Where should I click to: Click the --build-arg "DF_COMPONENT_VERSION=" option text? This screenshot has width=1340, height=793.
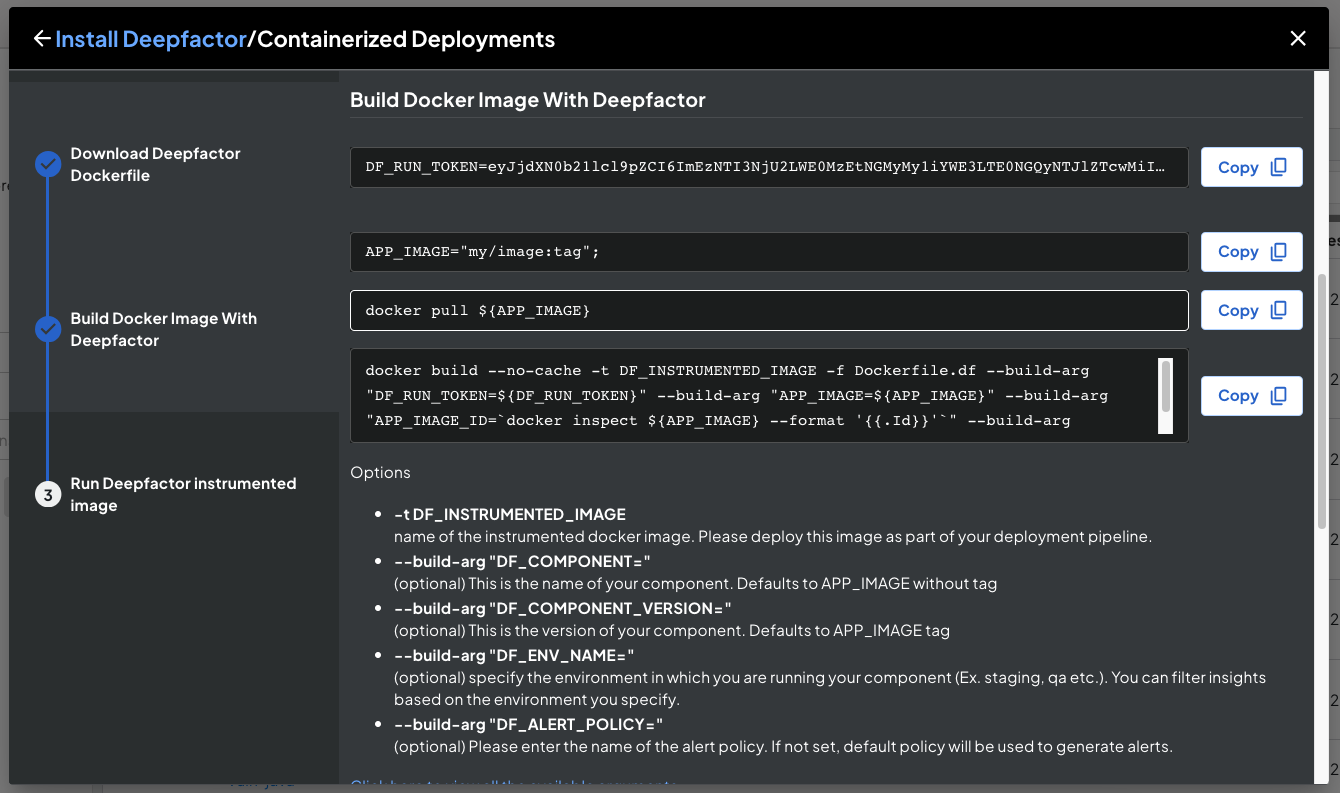[563, 608]
